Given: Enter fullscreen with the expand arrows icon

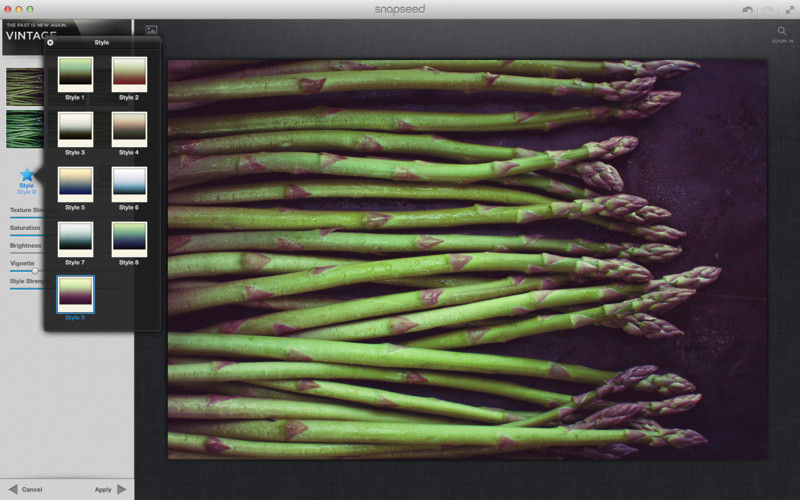Looking at the screenshot, I should coord(789,10).
